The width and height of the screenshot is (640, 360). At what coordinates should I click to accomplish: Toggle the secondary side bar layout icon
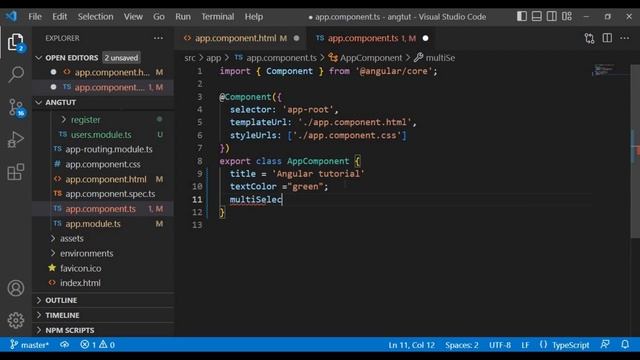pos(551,16)
